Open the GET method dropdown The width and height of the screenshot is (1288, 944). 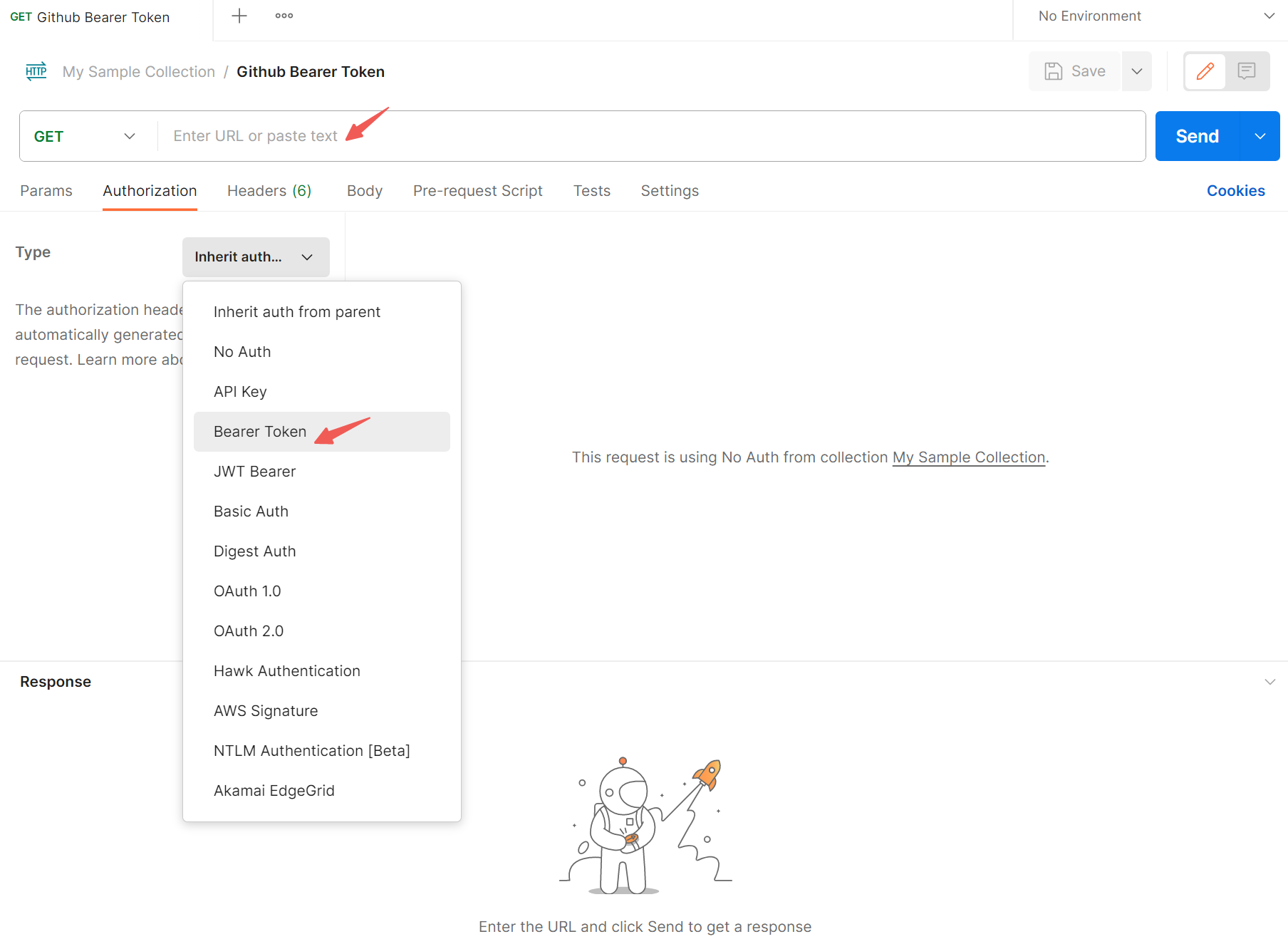click(x=84, y=135)
